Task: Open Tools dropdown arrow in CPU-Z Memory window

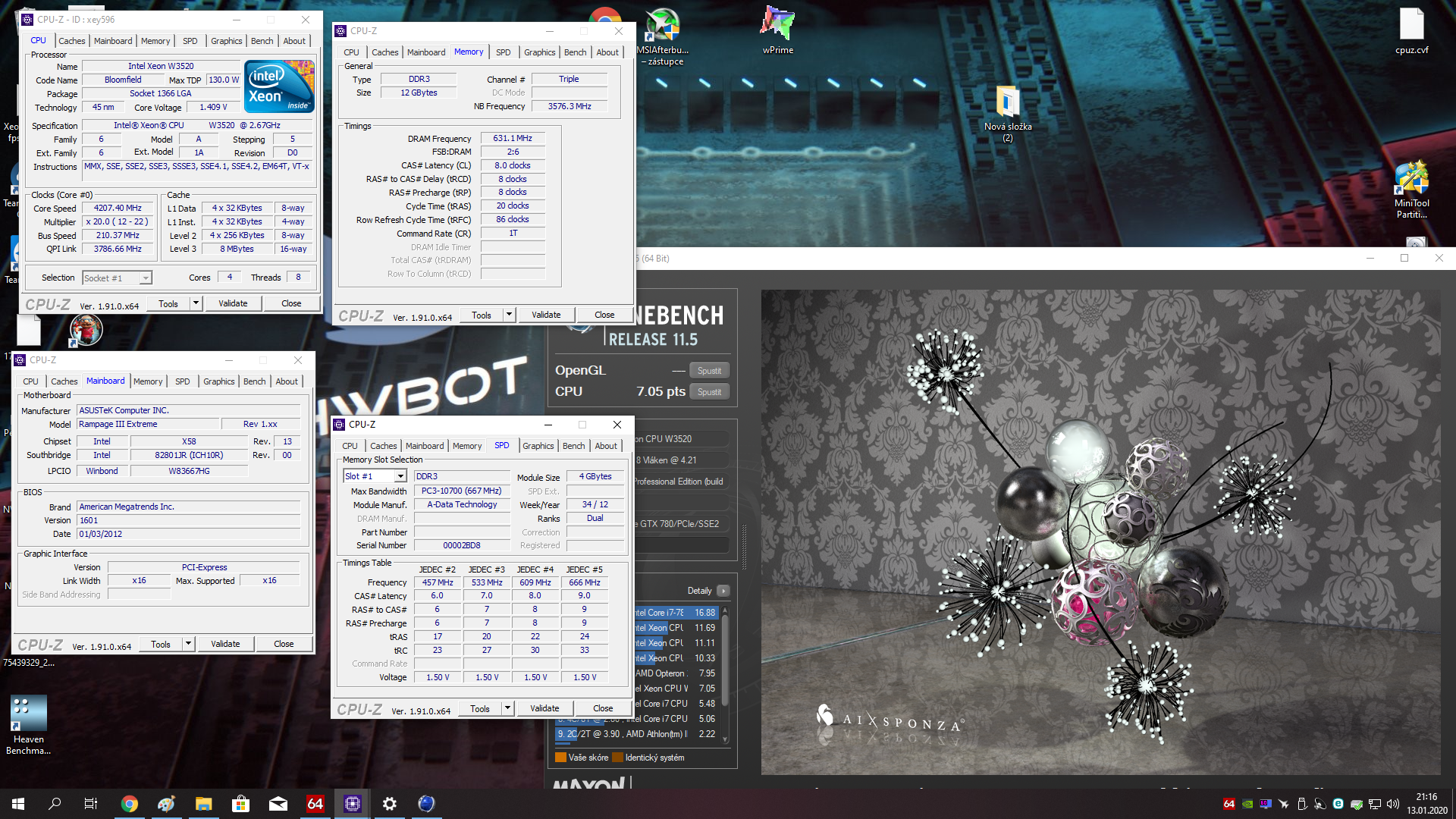Action: [509, 315]
